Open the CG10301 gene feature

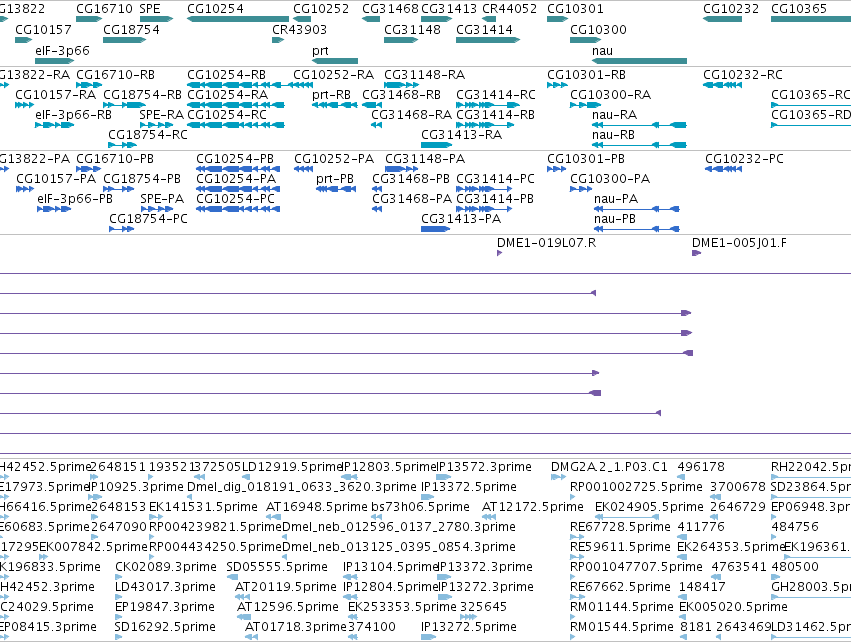(557, 19)
